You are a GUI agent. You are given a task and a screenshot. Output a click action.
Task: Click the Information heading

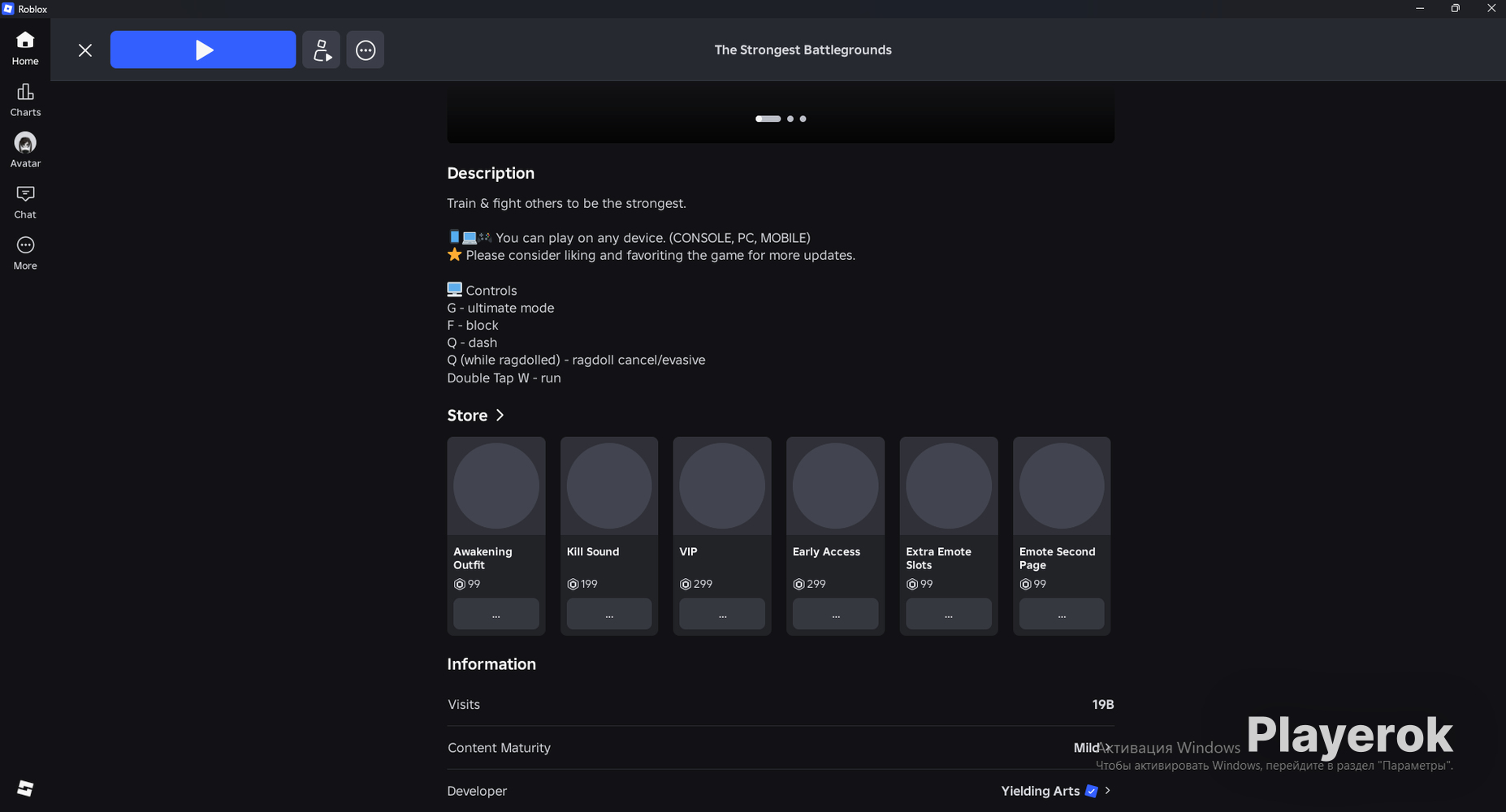491,664
